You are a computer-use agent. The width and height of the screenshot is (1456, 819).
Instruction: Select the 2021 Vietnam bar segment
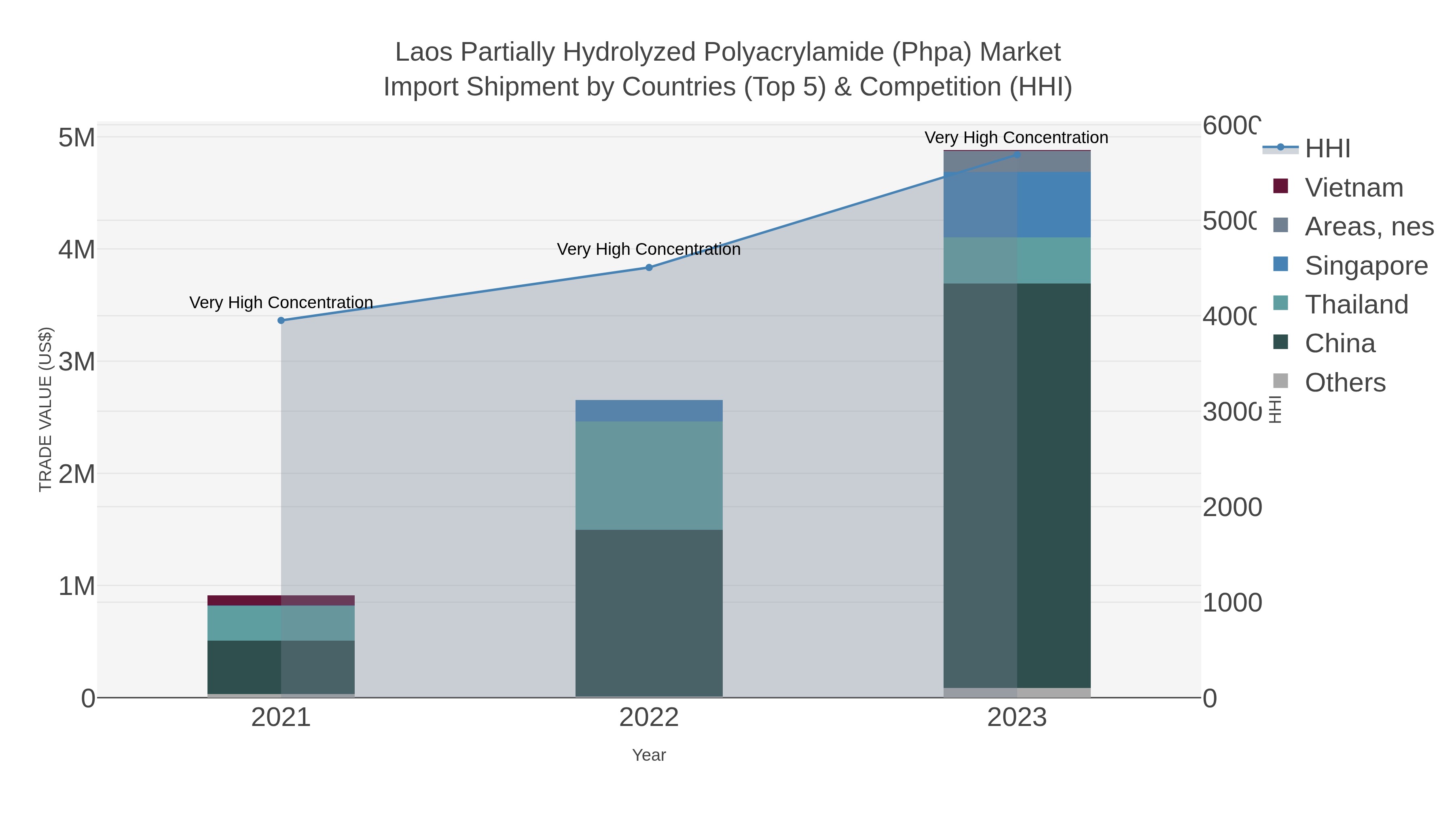(x=281, y=600)
